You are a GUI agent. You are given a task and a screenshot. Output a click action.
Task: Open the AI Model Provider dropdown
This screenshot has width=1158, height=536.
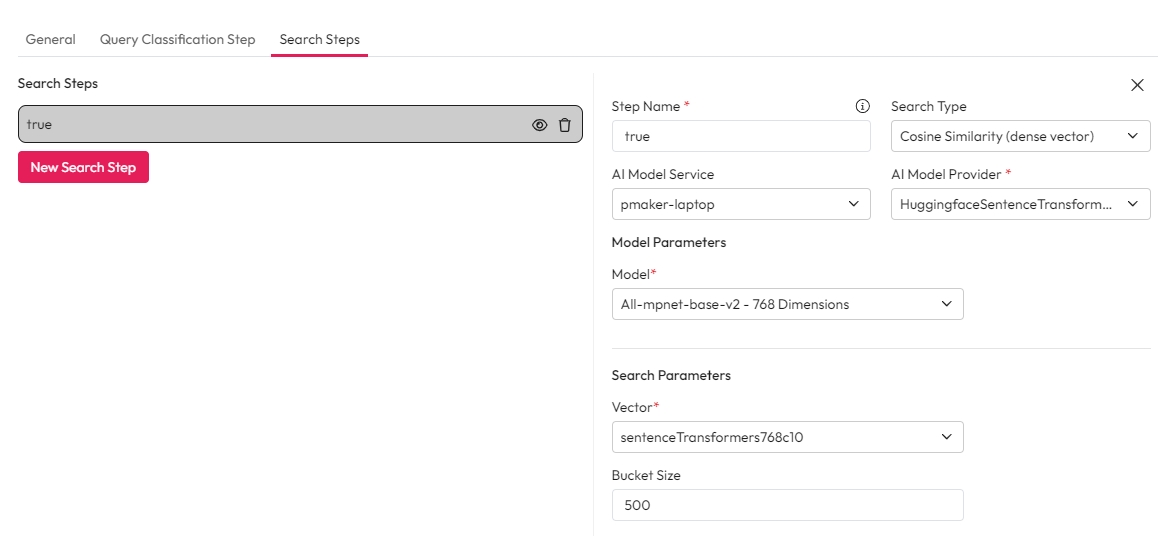[x=1020, y=205]
